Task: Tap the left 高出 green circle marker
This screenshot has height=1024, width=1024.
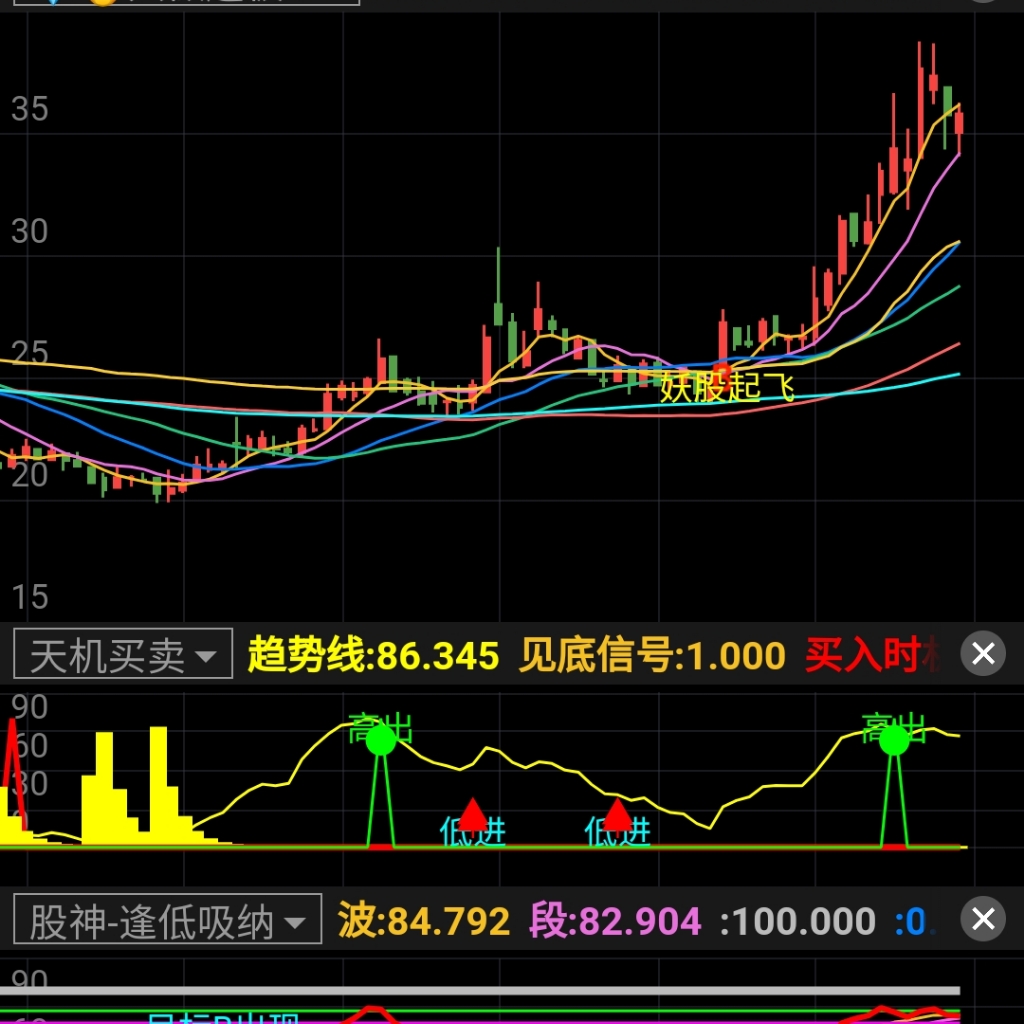Action: [x=380, y=739]
